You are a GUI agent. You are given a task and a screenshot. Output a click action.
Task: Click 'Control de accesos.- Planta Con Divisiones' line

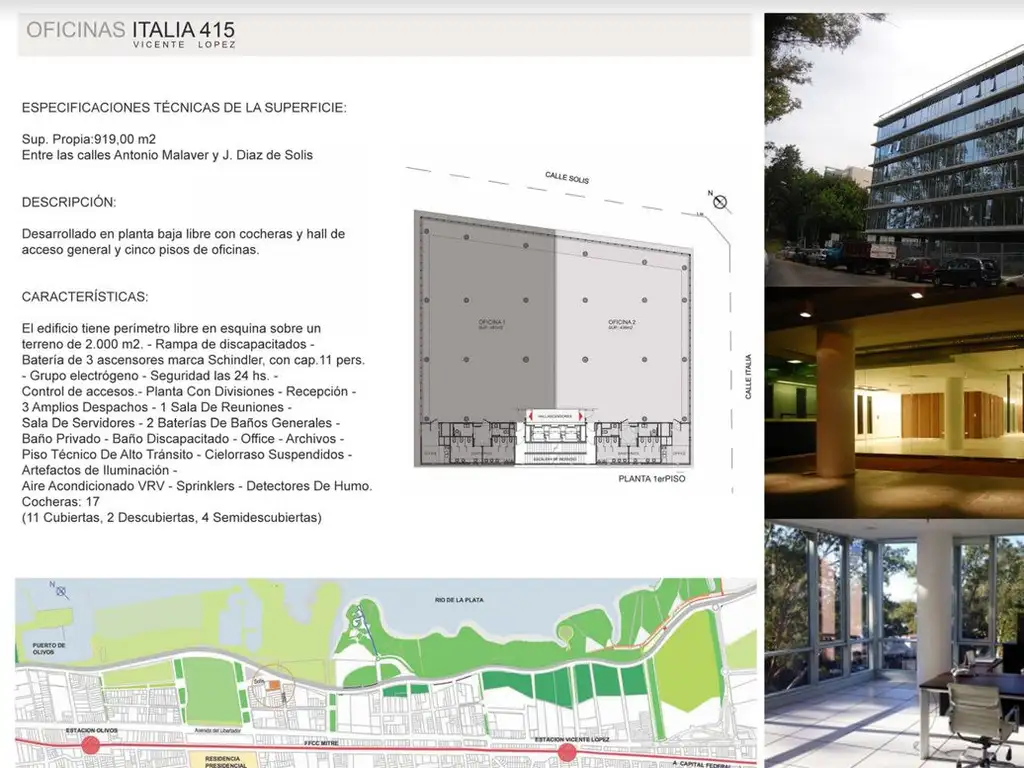189,391
